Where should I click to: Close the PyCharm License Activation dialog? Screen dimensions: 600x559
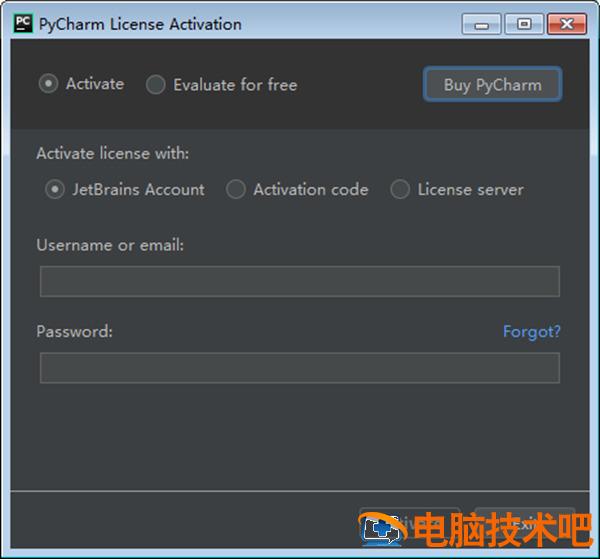[567, 24]
